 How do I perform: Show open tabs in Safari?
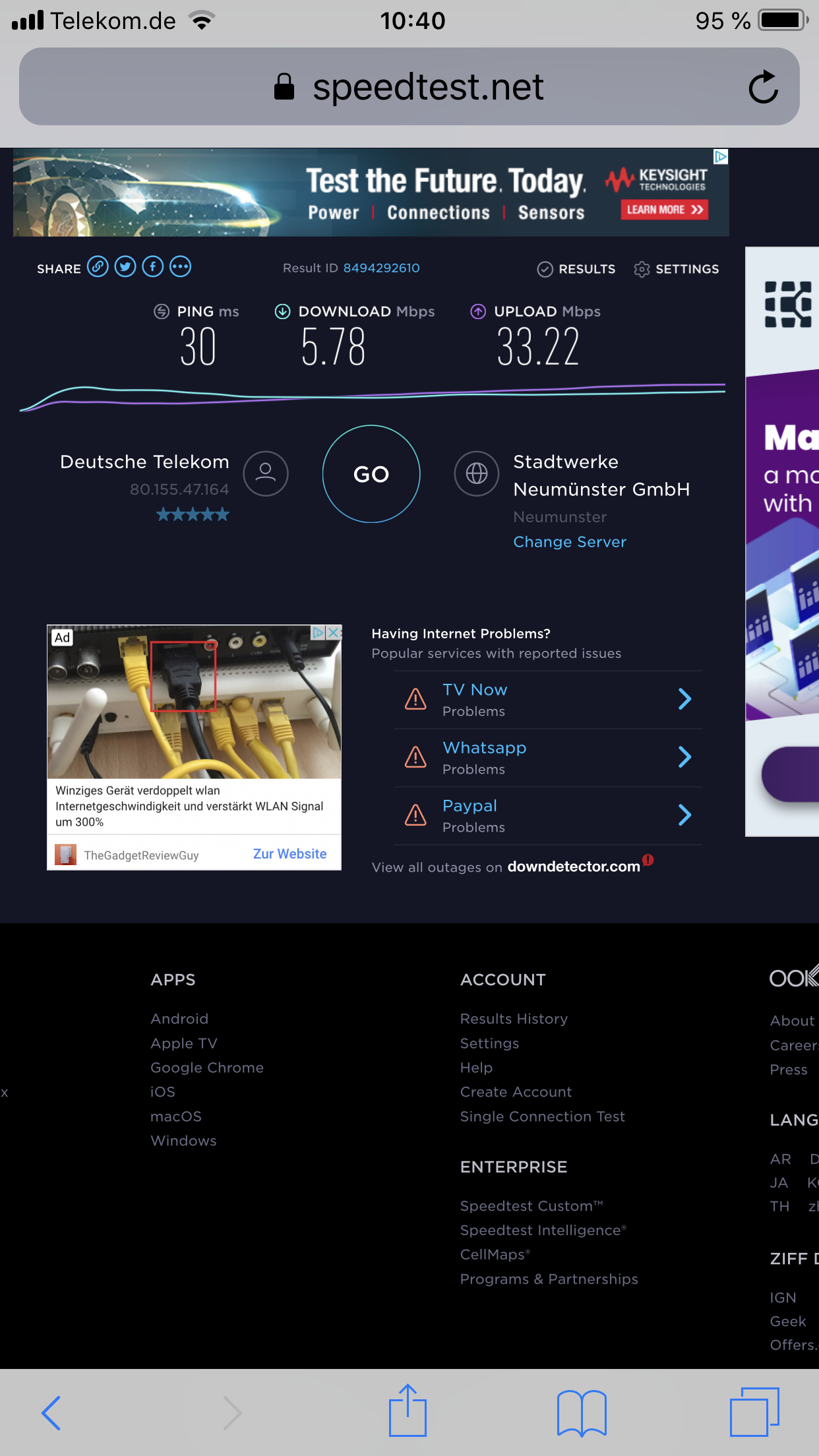754,1412
